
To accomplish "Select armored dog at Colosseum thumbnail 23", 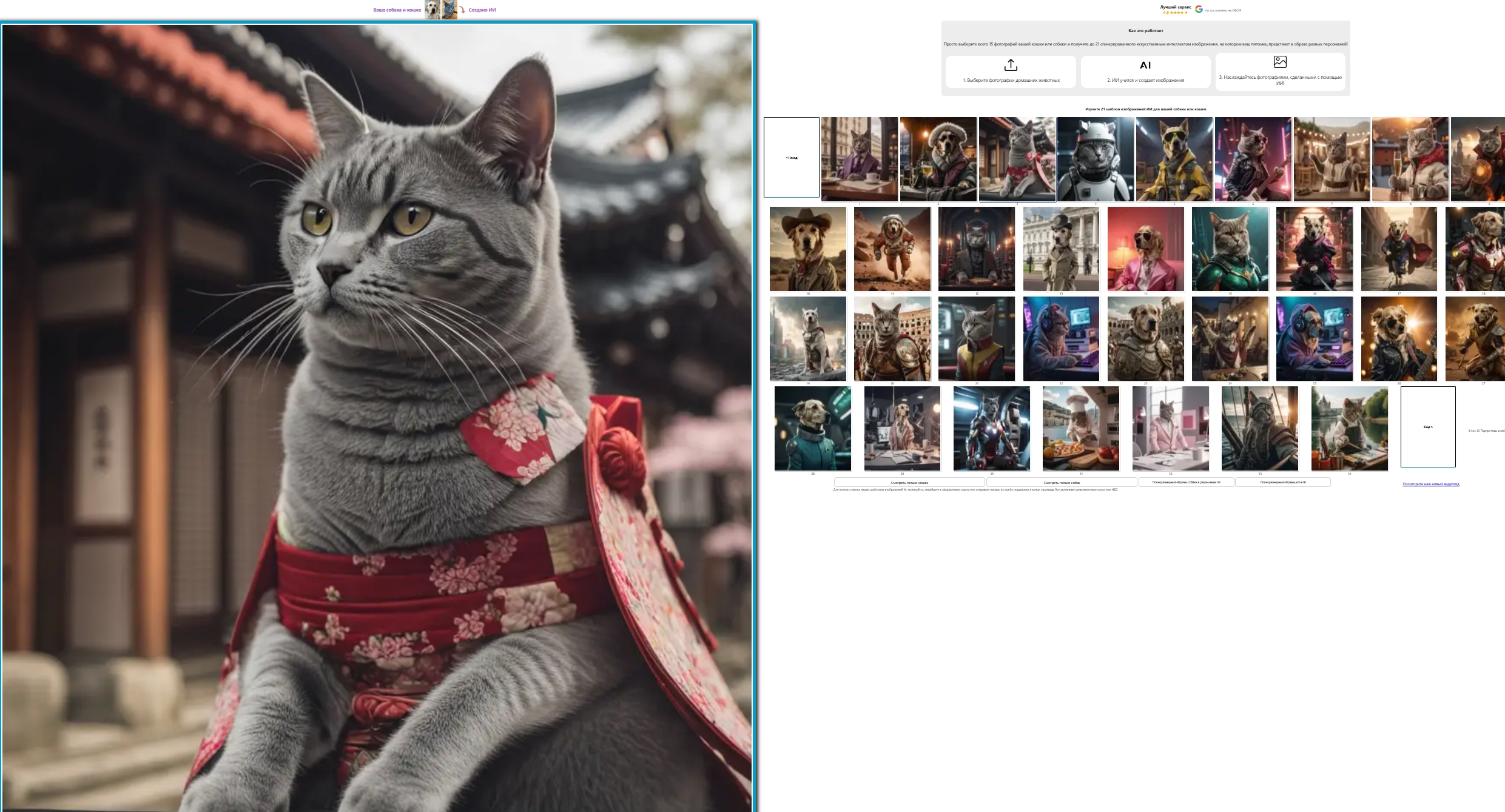I will 1146,339.
